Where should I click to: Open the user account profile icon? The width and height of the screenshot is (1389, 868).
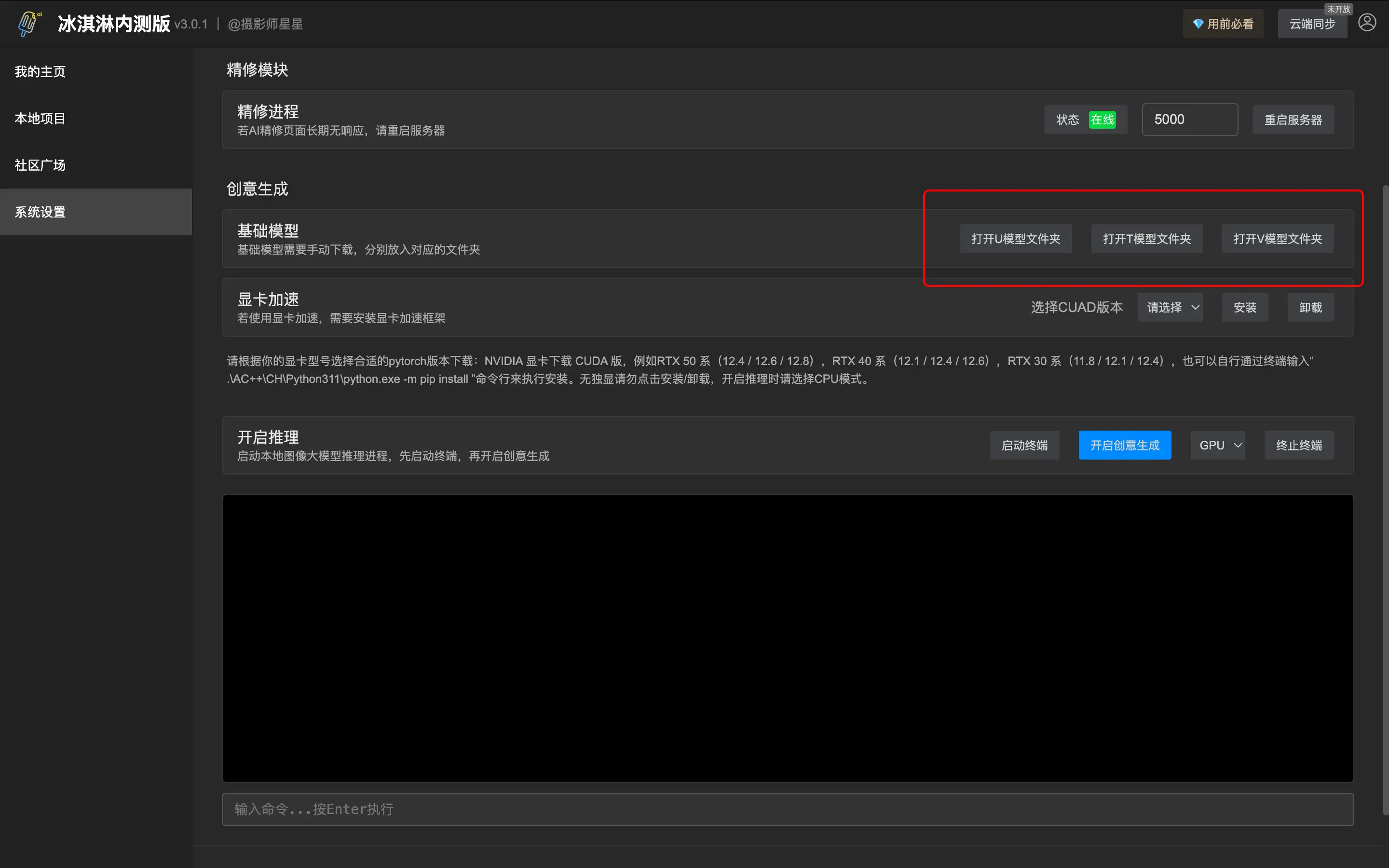point(1367,23)
